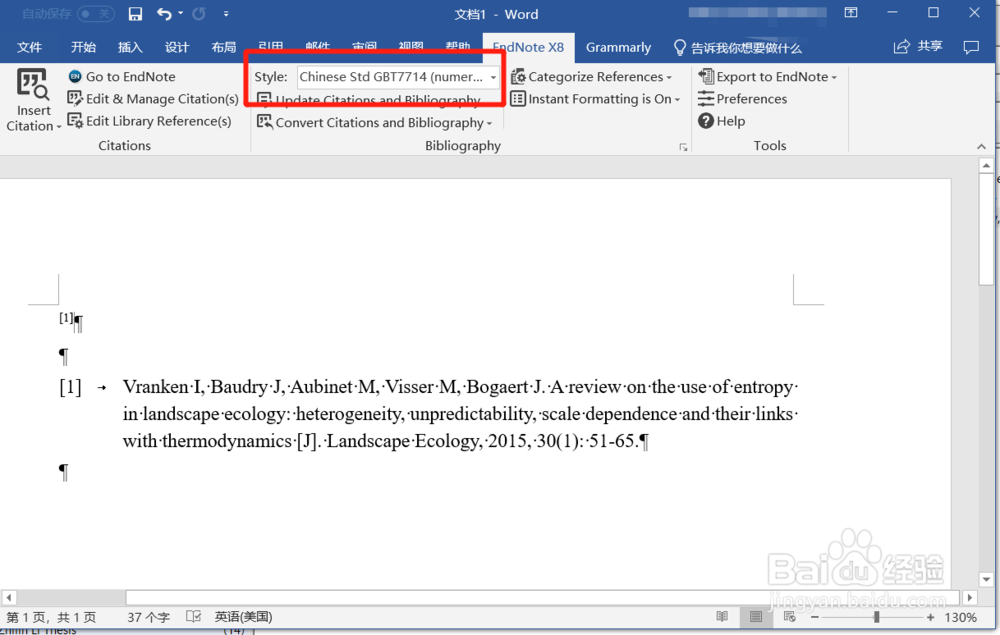Click Go to EndNote
This screenshot has width=1000, height=635.
tap(122, 77)
